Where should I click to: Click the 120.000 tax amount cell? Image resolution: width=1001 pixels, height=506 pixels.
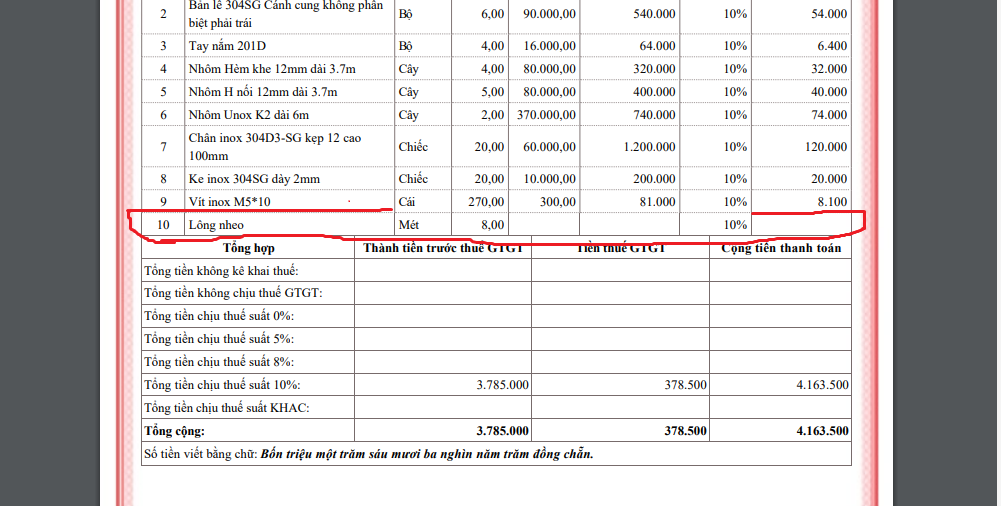tap(825, 146)
